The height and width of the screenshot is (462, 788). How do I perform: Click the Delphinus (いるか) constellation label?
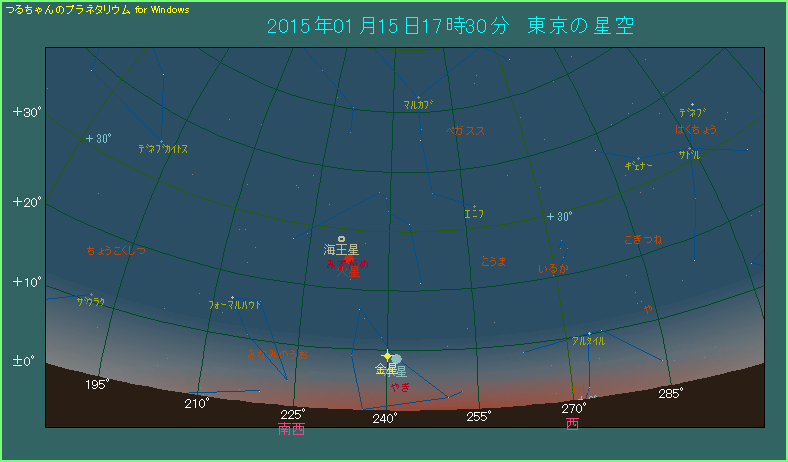click(553, 269)
